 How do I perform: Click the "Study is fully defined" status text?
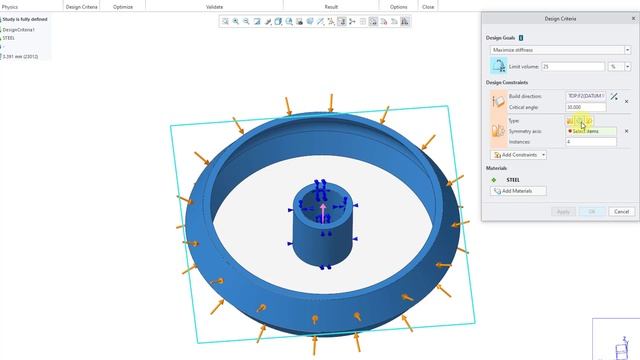[x=25, y=19]
